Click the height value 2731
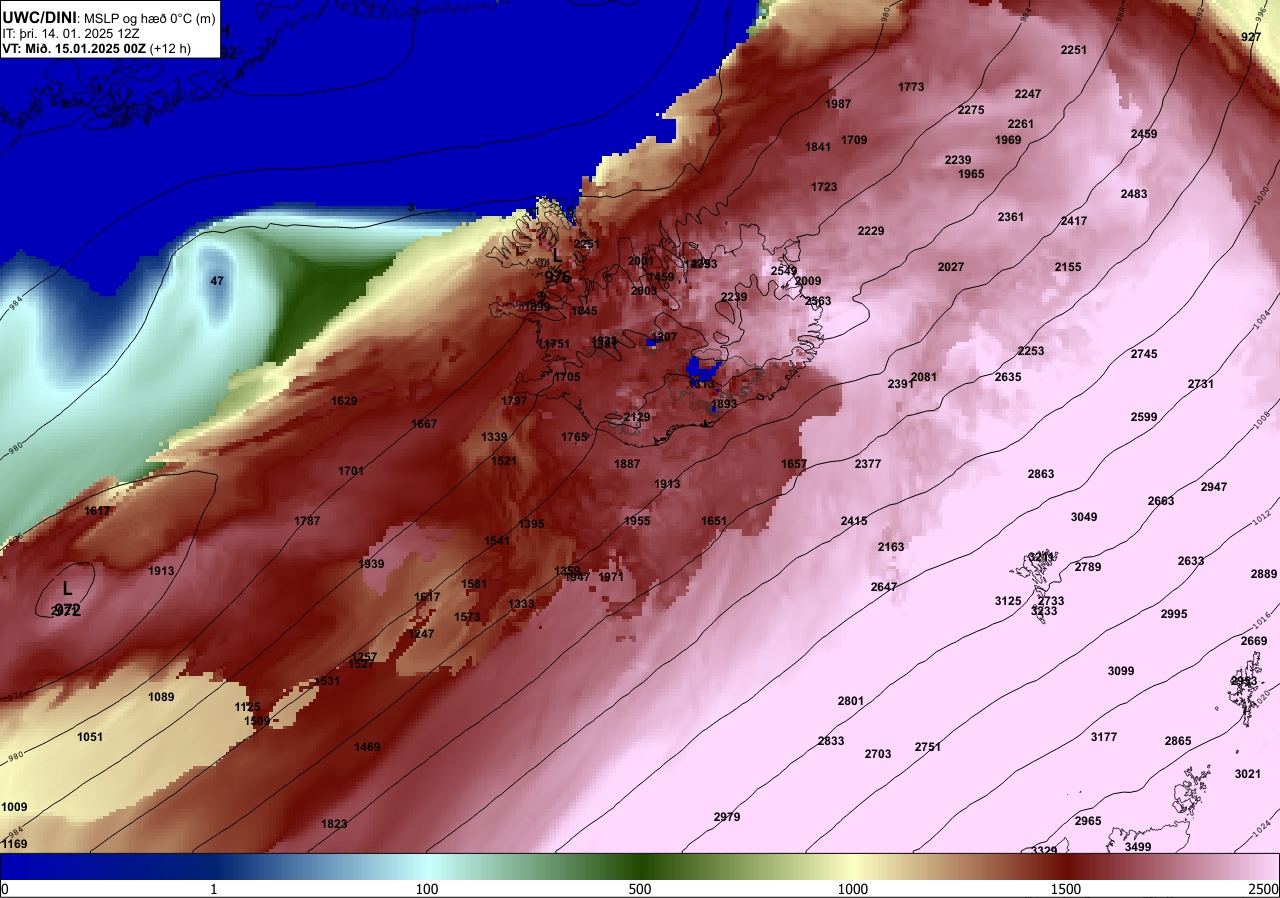This screenshot has height=898, width=1280. (x=1201, y=384)
